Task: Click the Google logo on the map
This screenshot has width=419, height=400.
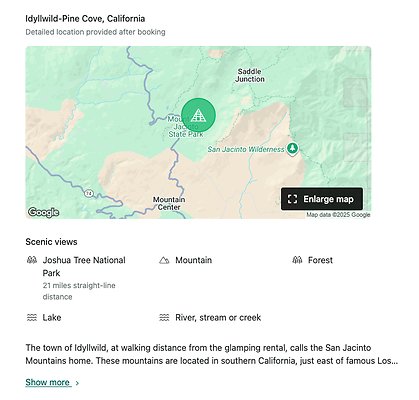Action: click(43, 212)
